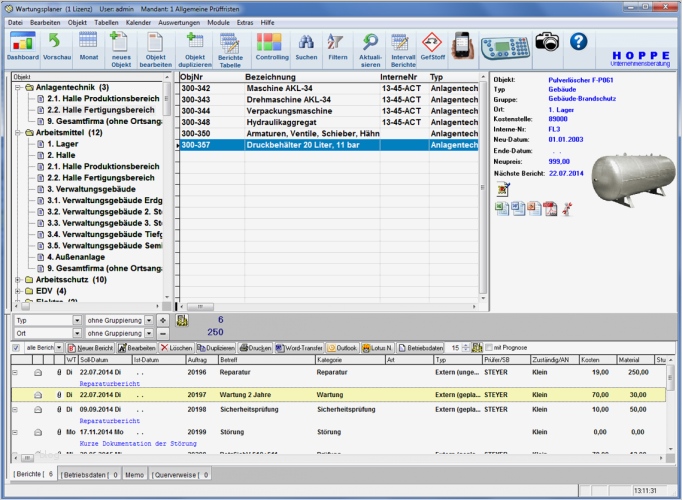Open help via question mark icon
682x500 pixels.
click(578, 42)
